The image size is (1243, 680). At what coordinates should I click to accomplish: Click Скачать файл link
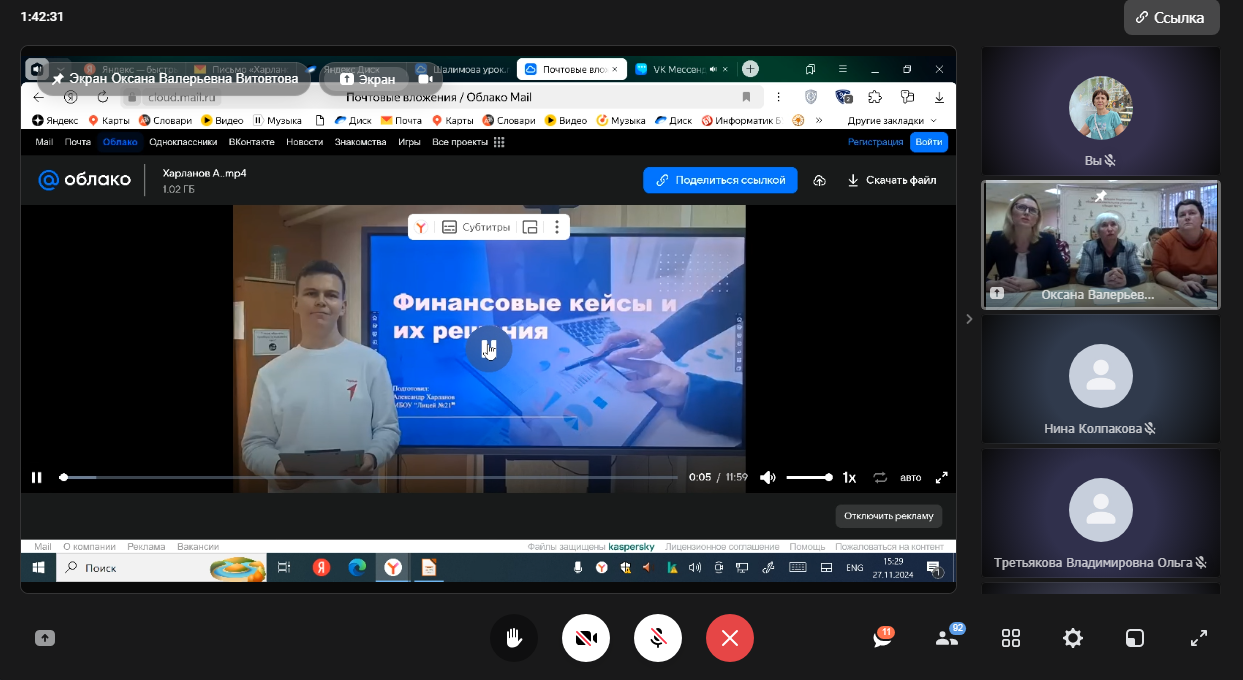[892, 180]
